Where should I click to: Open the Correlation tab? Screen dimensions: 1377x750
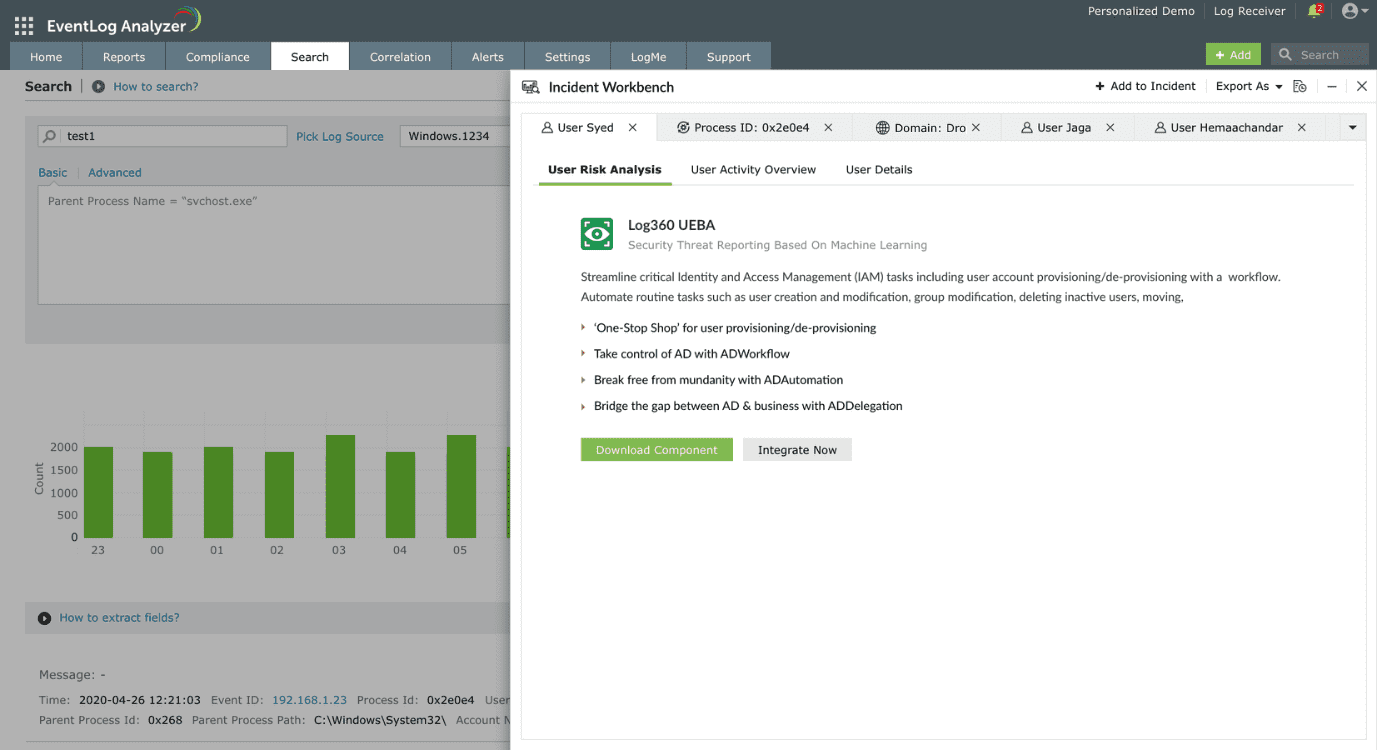tap(400, 57)
